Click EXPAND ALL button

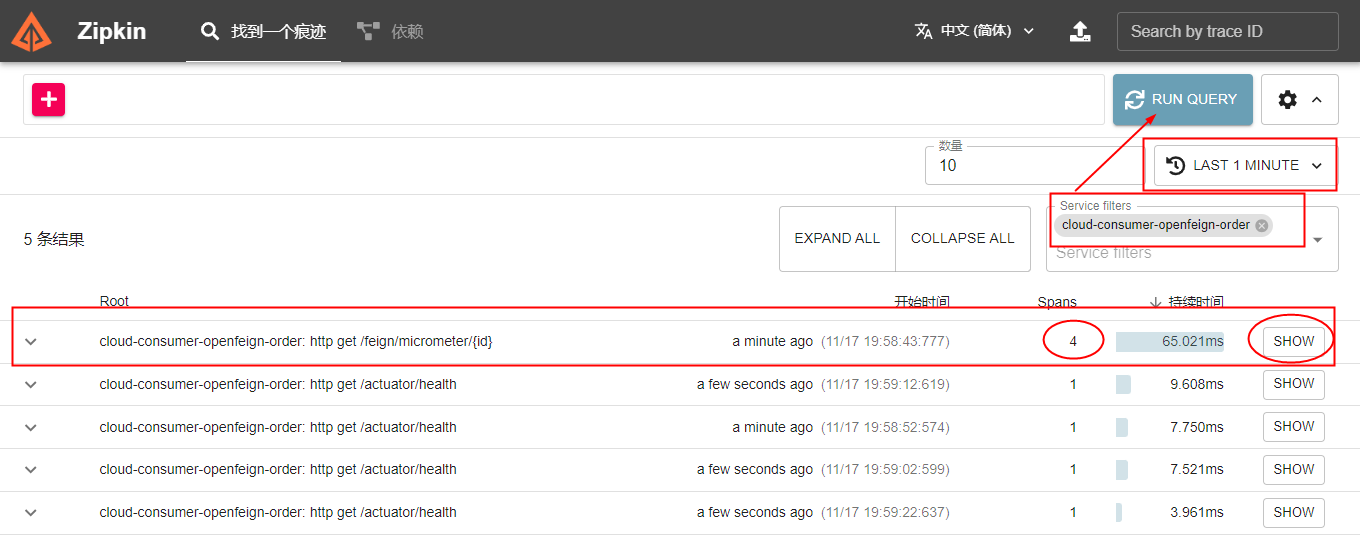point(837,238)
